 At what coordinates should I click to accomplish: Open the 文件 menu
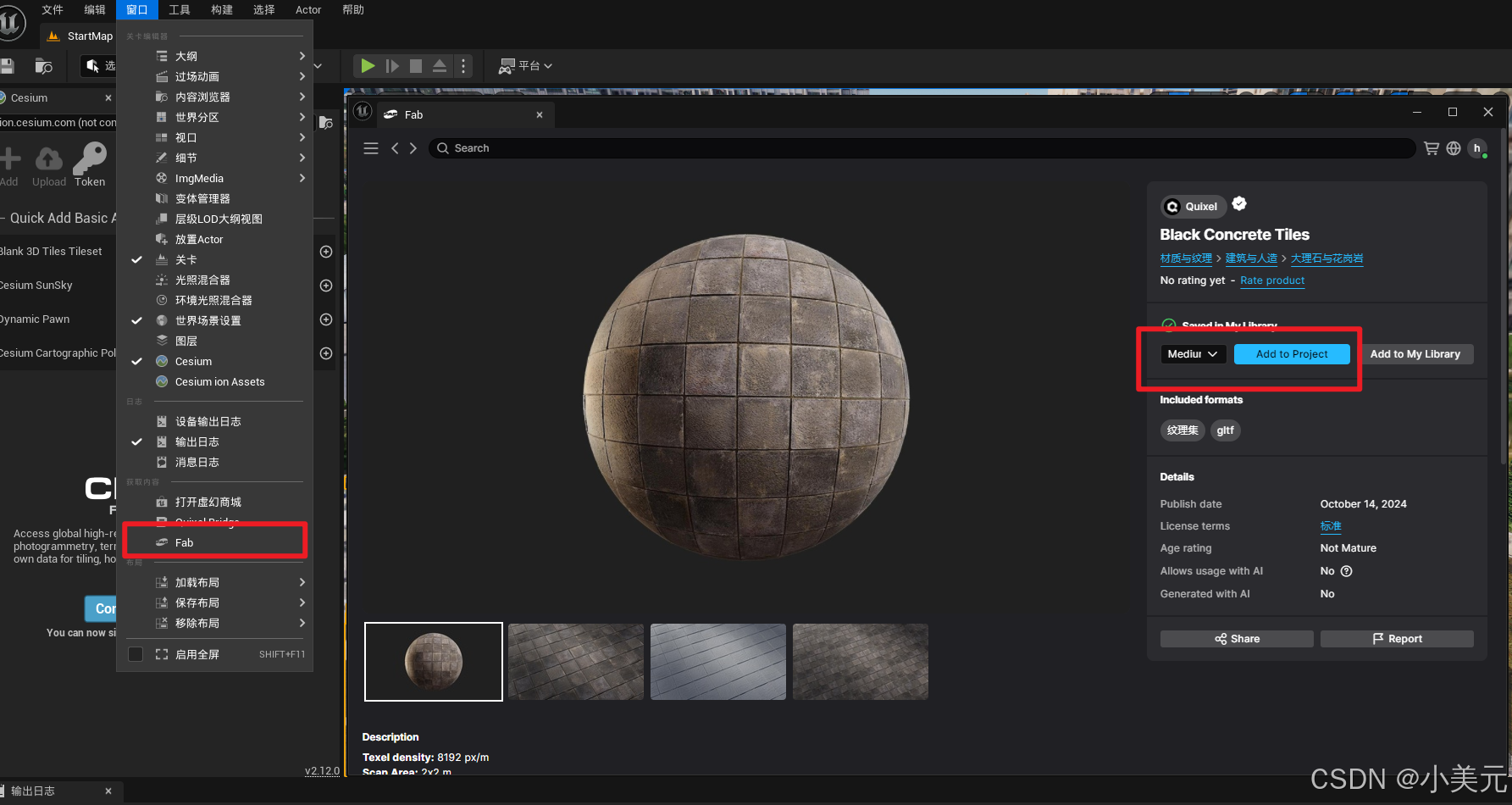53,9
